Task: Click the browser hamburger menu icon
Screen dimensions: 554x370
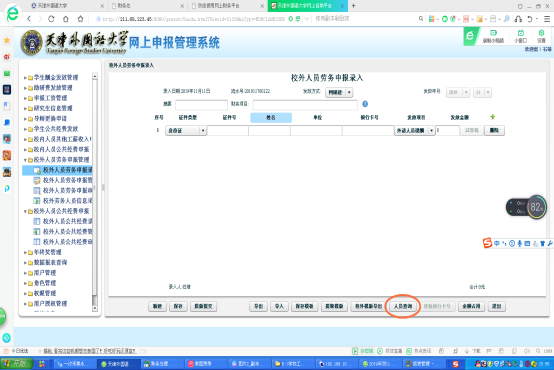Action: tap(547, 19)
